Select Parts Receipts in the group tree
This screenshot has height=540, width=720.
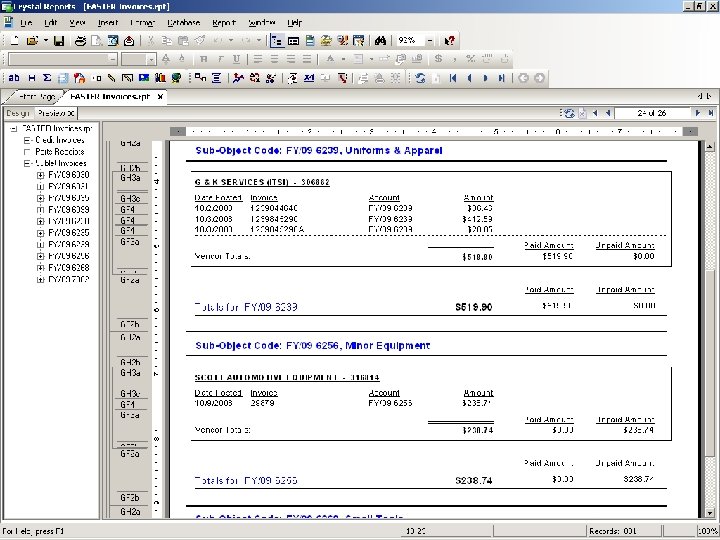60,152
